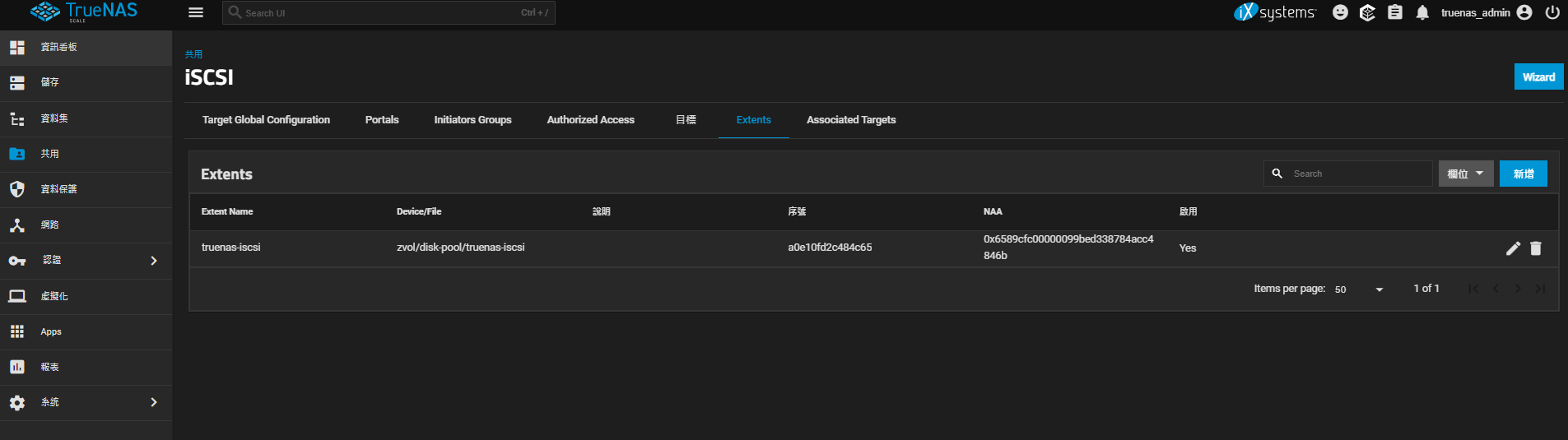
Task: Click the Extents table Search field
Action: click(1358, 174)
